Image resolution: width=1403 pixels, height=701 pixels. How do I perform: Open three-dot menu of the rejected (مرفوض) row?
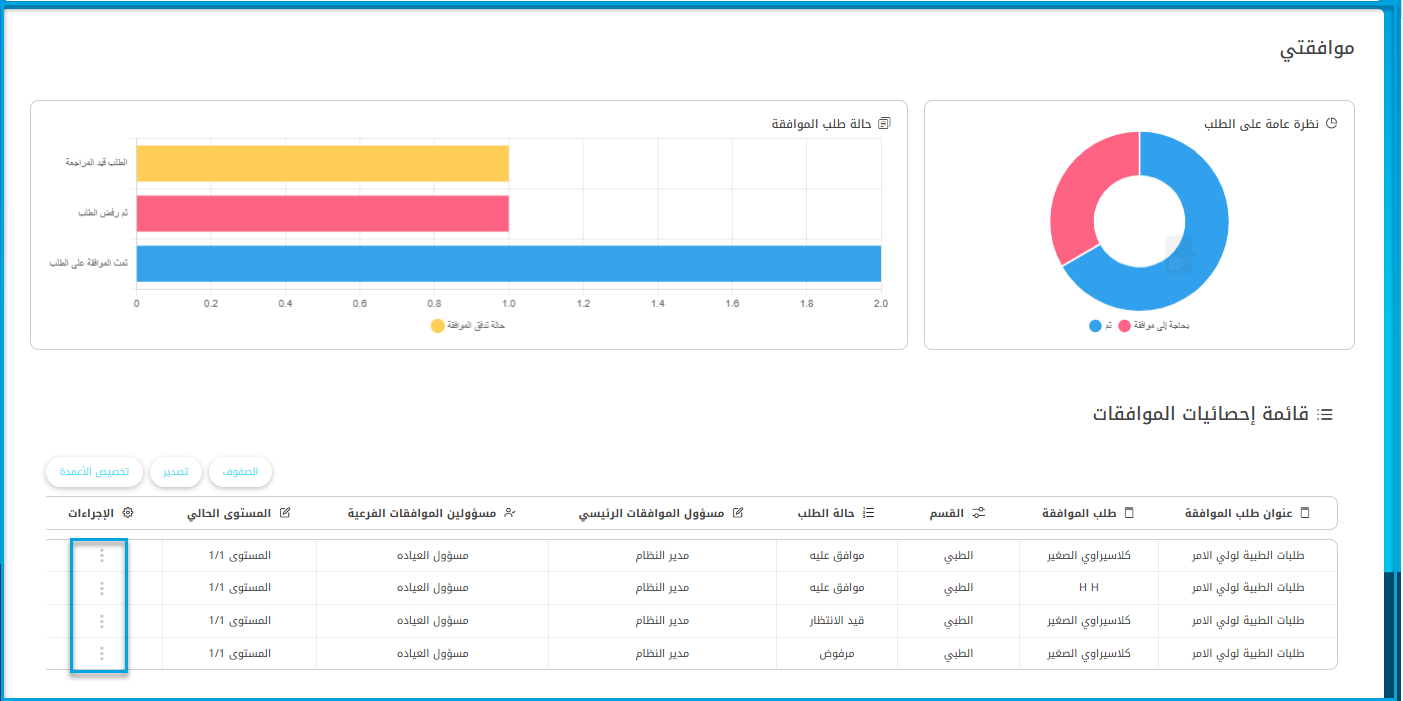pyautogui.click(x=101, y=654)
